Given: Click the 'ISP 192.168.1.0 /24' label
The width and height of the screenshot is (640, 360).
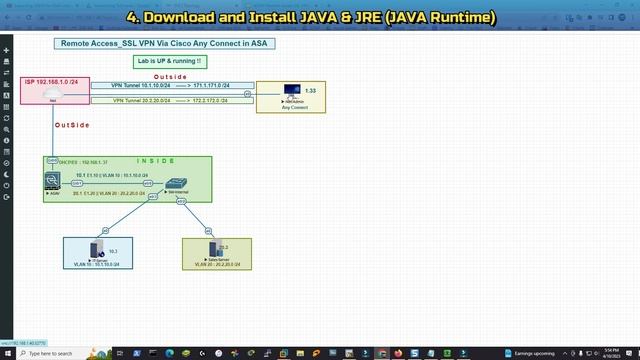Looking at the screenshot, I should 51,82.
